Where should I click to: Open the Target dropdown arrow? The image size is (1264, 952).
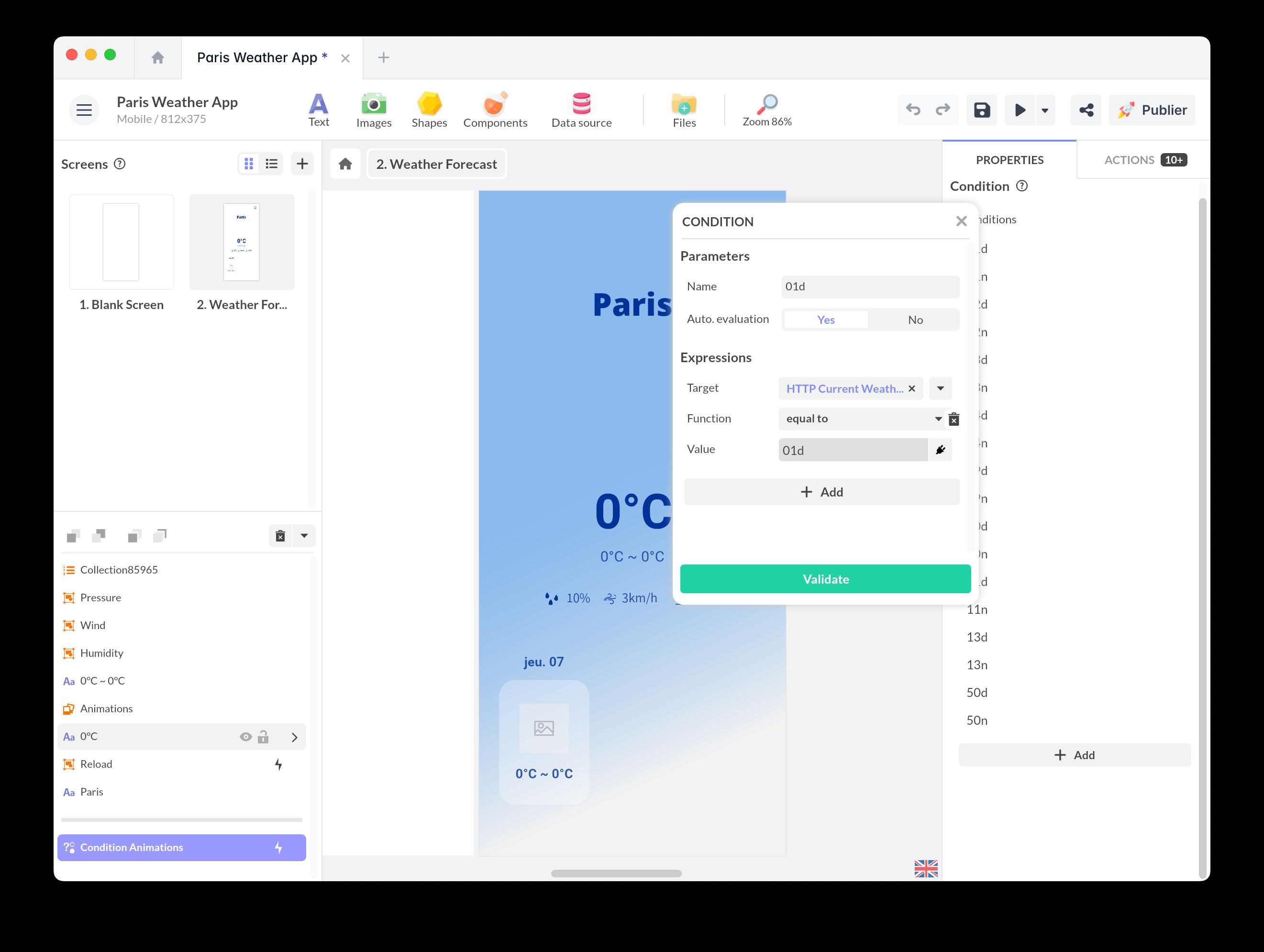[940, 388]
